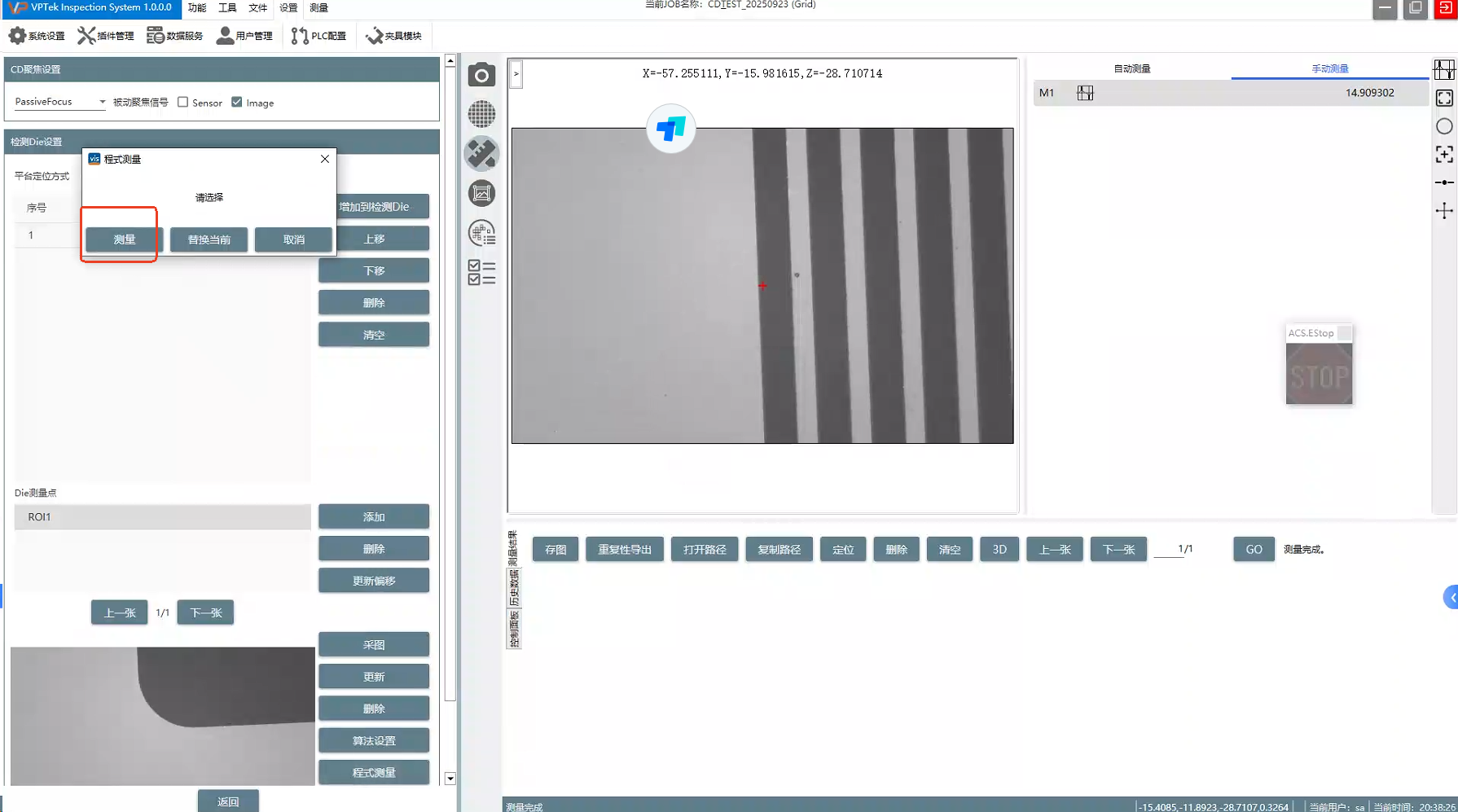Image resolution: width=1458 pixels, height=812 pixels.
Task: Expand the PassiveFocus dropdown
Action: tap(102, 102)
